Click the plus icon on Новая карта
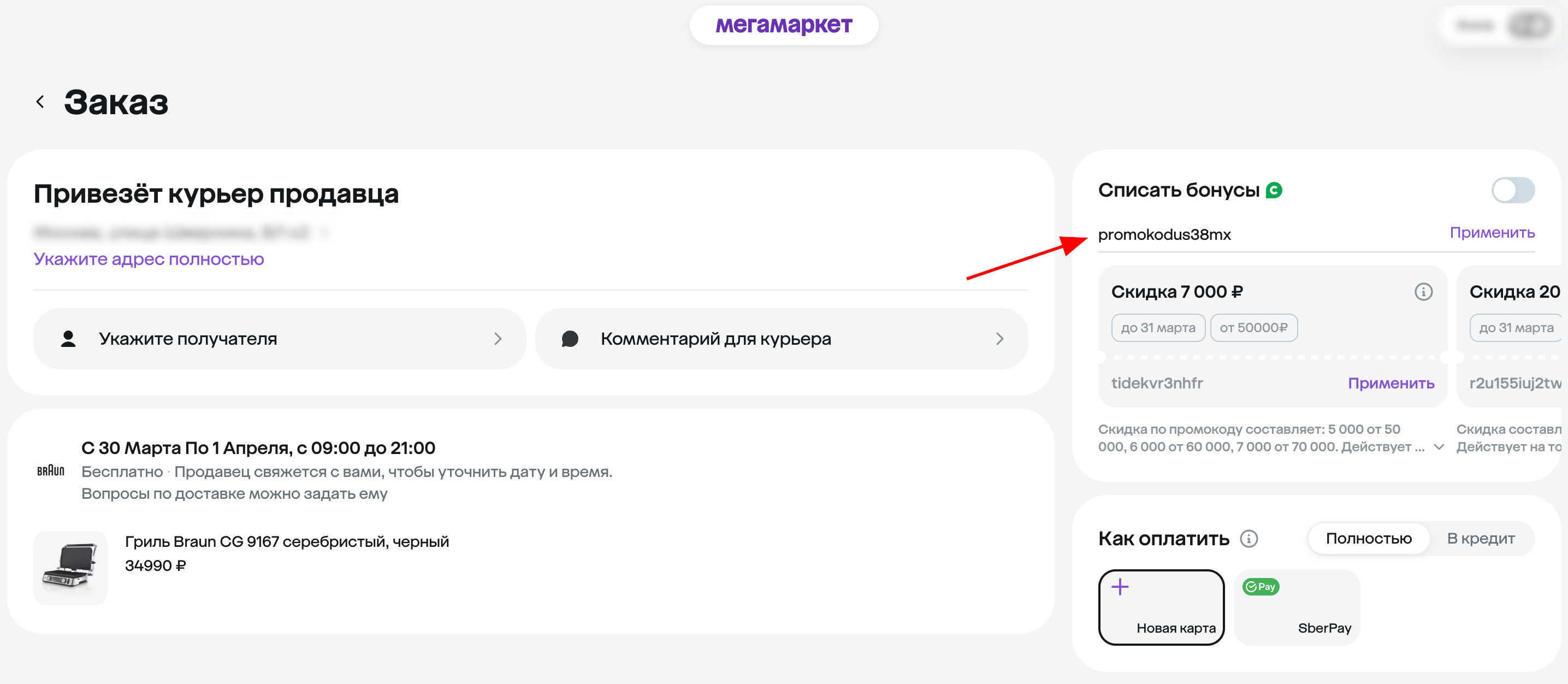This screenshot has height=684, width=1568. pyautogui.click(x=1120, y=587)
